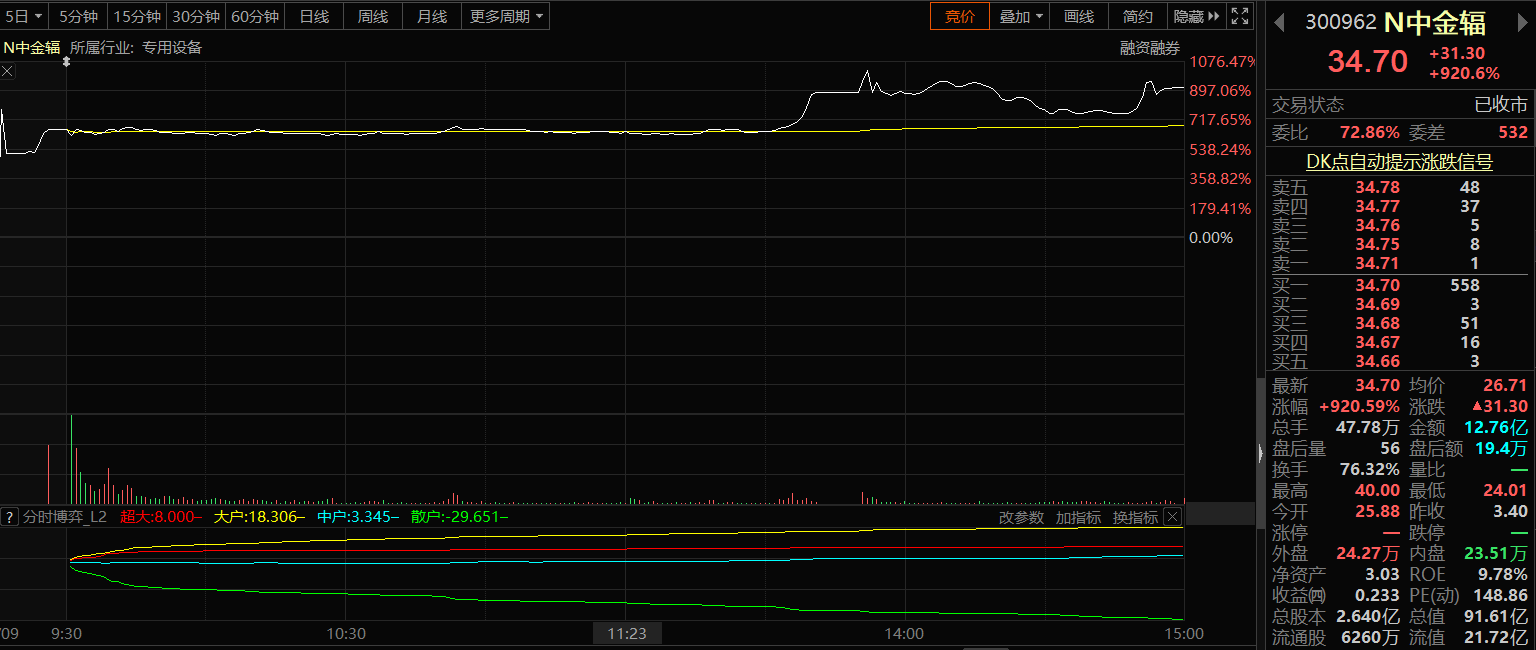Click the 金额 12.76亿 value
Viewport: 1536px width, 650px height.
pyautogui.click(x=1496, y=427)
